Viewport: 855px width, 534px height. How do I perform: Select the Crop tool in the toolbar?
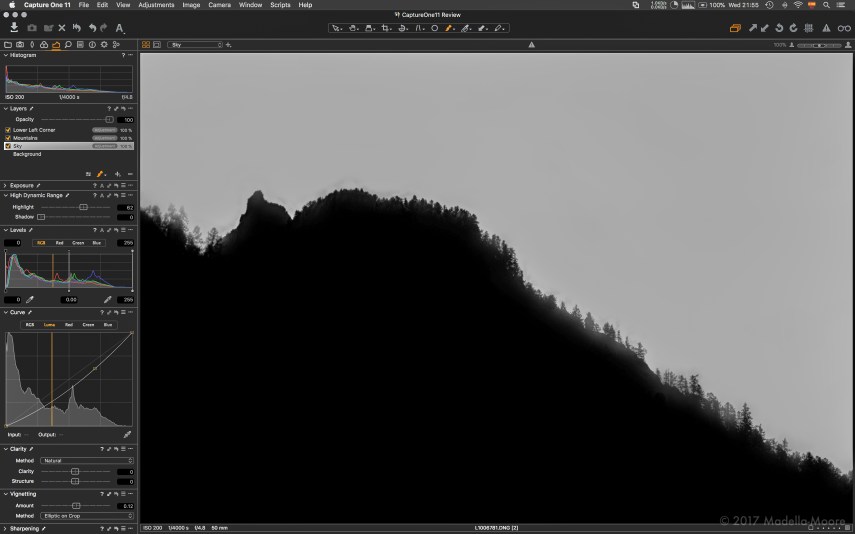[x=386, y=28]
